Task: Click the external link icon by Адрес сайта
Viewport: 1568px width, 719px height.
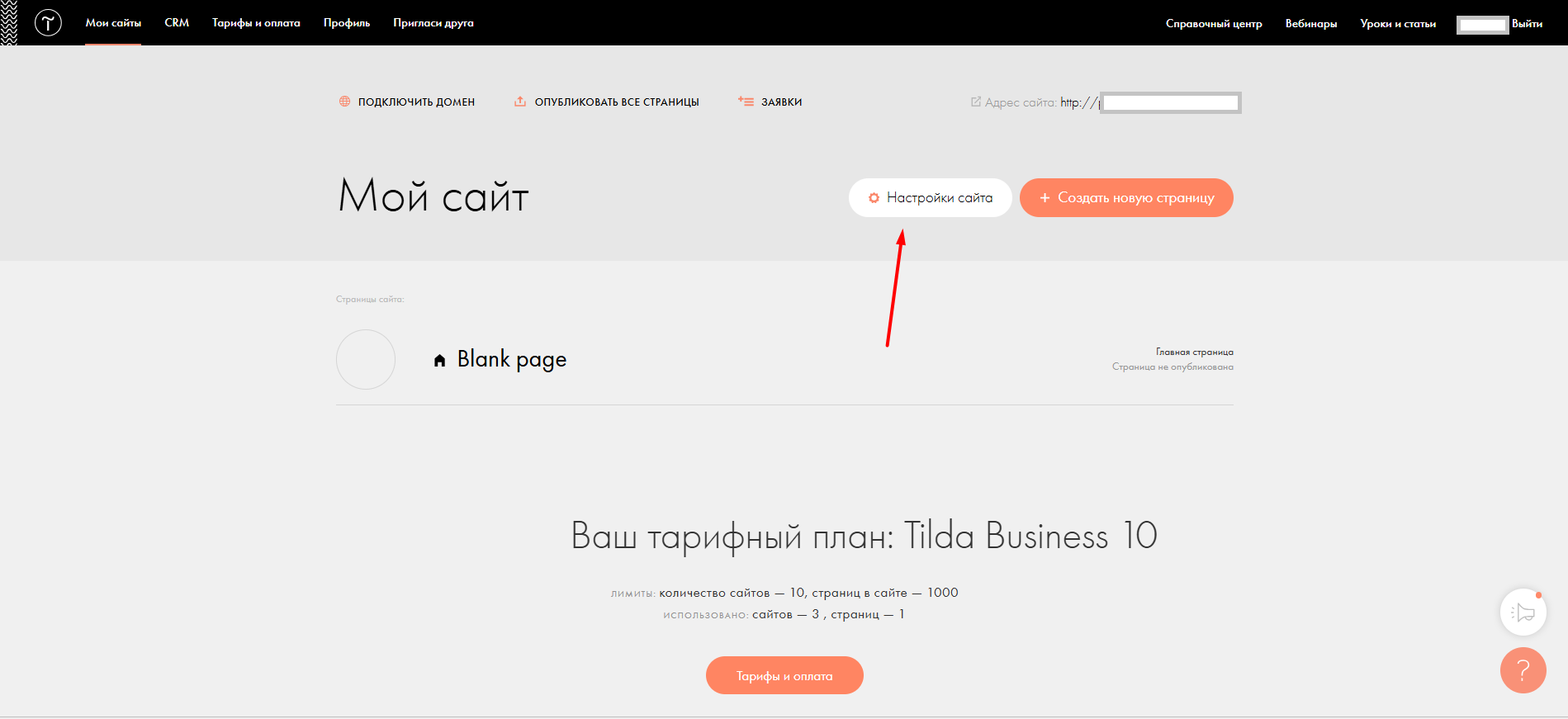Action: pyautogui.click(x=976, y=102)
